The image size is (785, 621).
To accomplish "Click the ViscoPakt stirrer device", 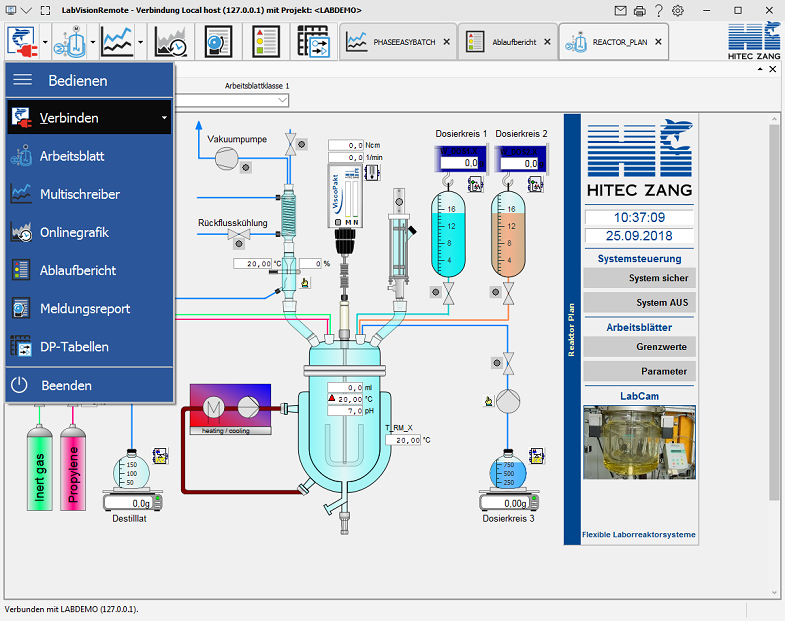I will point(344,197).
